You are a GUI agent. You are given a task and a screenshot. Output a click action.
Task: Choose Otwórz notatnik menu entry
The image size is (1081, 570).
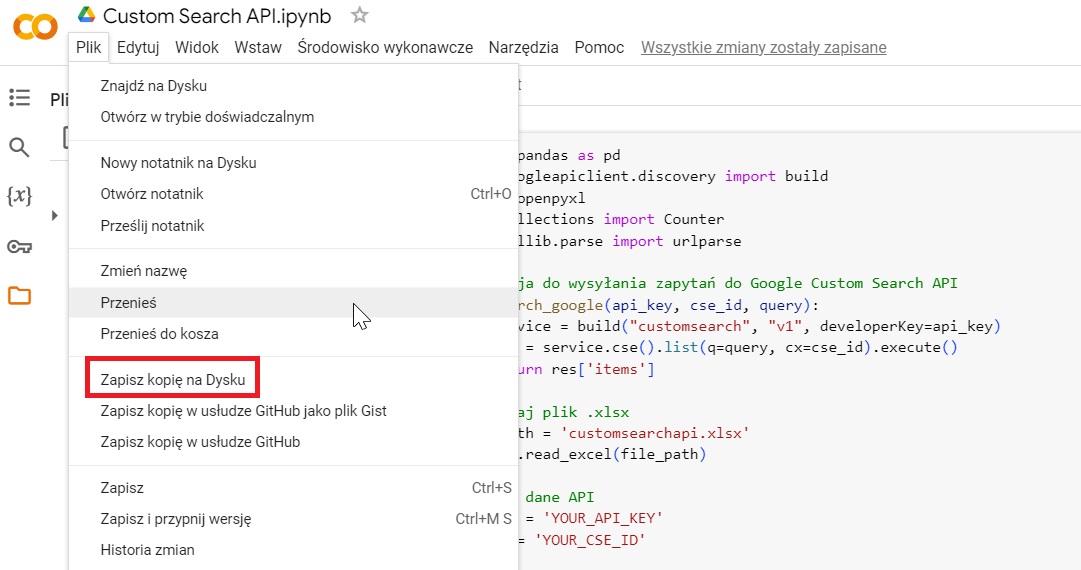tap(294, 194)
